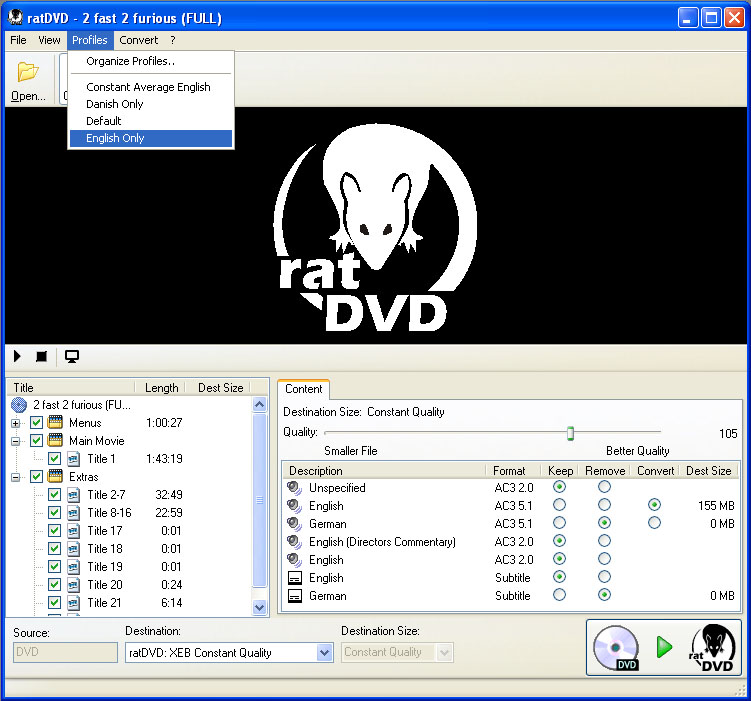The image size is (751, 701).
Task: Collapse the Extras tree node
Action: (x=16, y=477)
